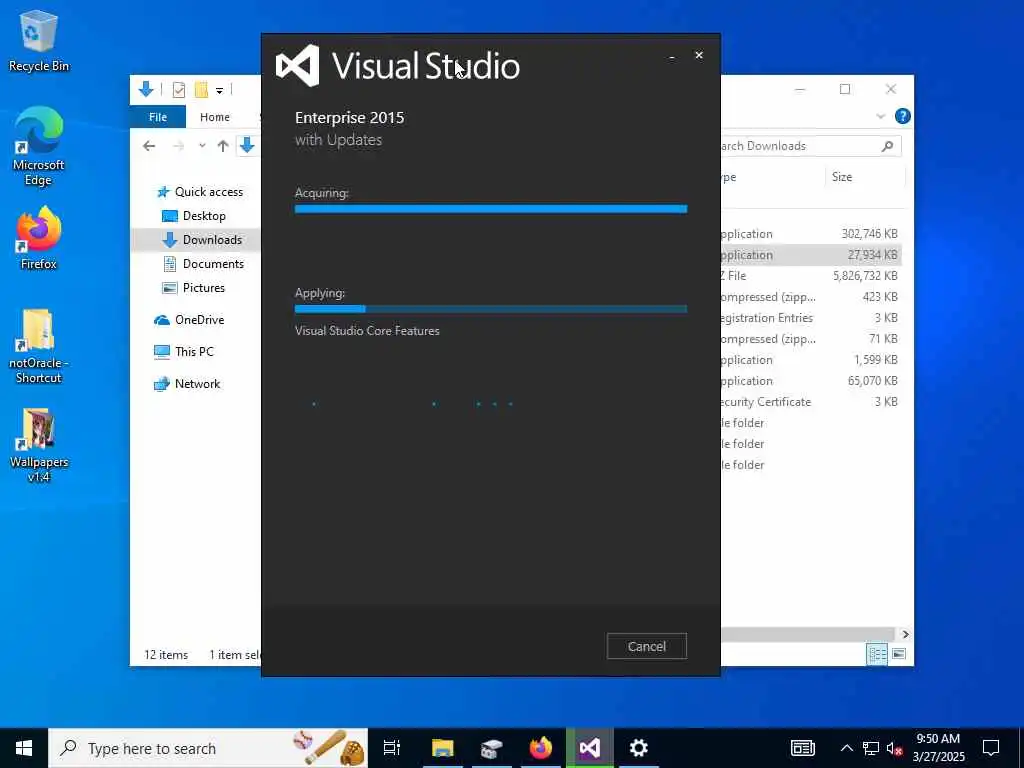Select the zipped file sized 71 KB
Screen dimensions: 1024x768
tap(813, 338)
